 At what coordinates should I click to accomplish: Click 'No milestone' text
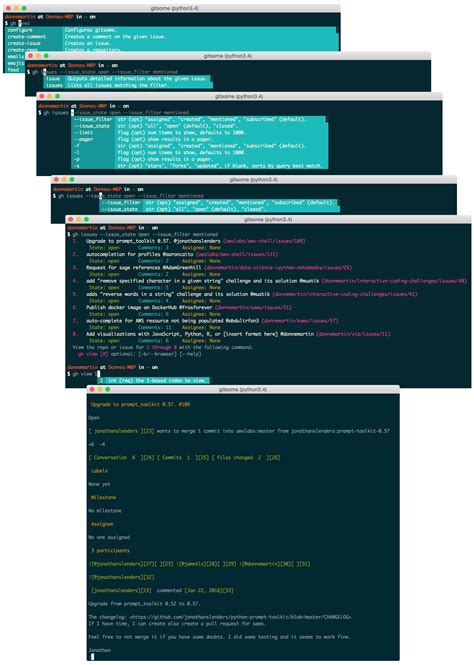click(x=105, y=511)
